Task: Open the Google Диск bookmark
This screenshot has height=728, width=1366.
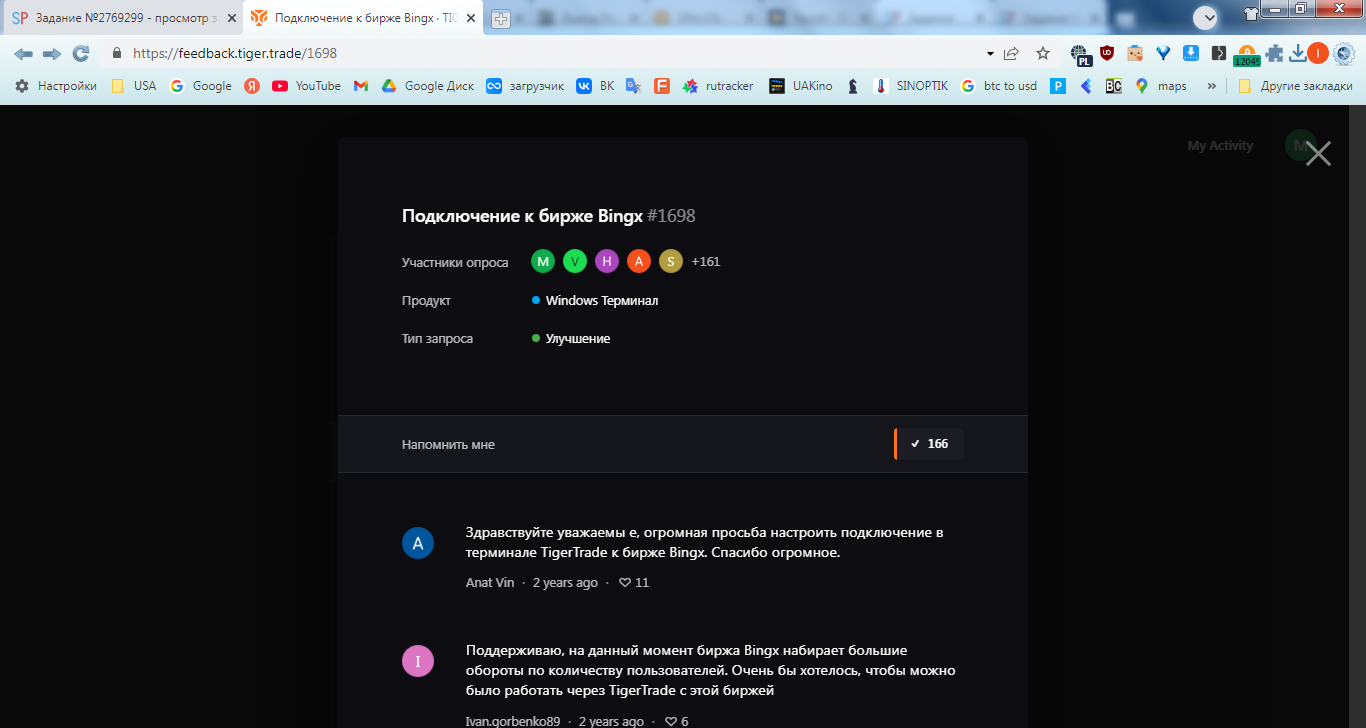Action: [x=428, y=86]
